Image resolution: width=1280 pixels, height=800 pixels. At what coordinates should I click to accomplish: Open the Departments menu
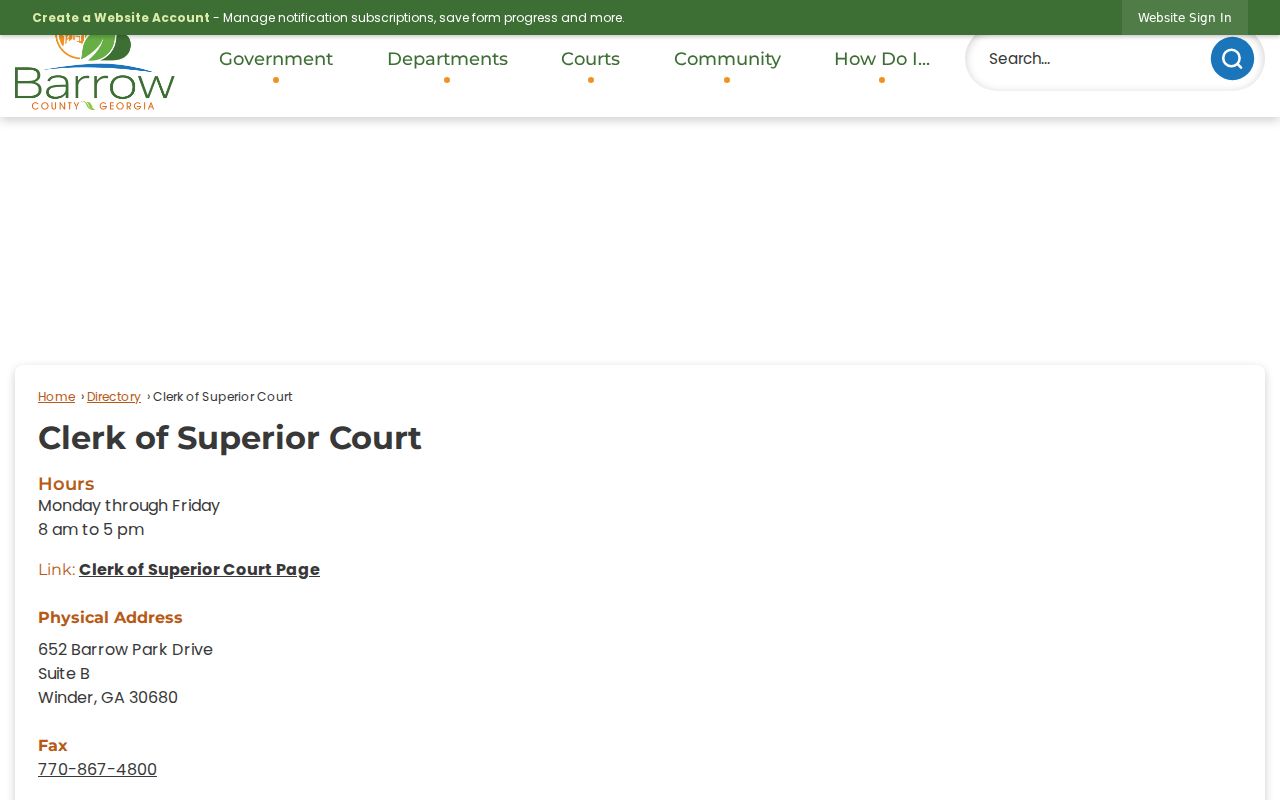(447, 59)
